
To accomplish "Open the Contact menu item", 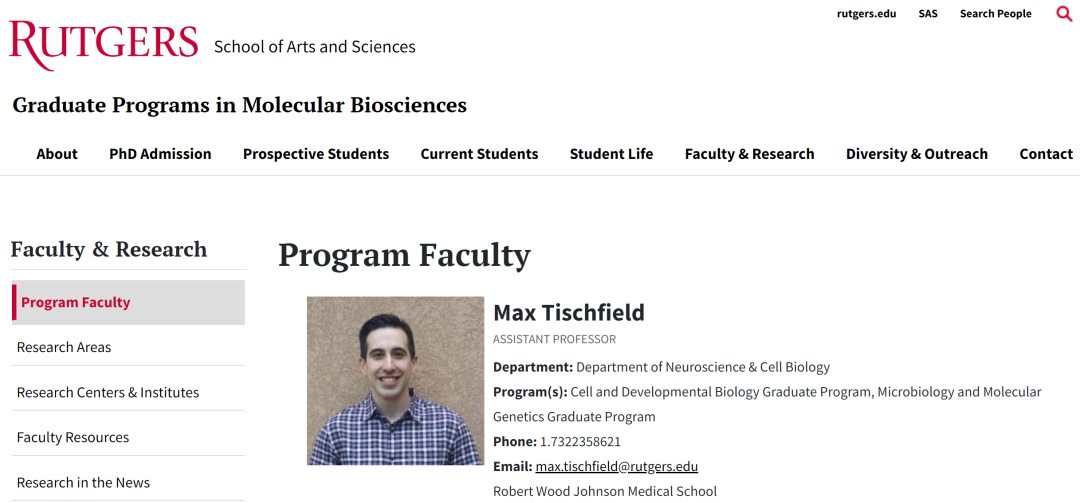I will [x=1045, y=154].
